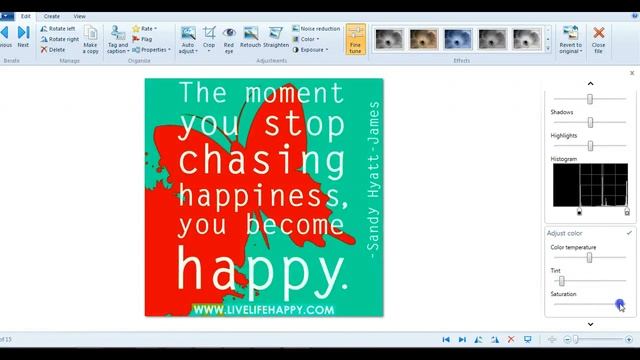Screen dimensions: 640x360
Task: Start slide show from the bottom bar
Action: tap(528, 340)
